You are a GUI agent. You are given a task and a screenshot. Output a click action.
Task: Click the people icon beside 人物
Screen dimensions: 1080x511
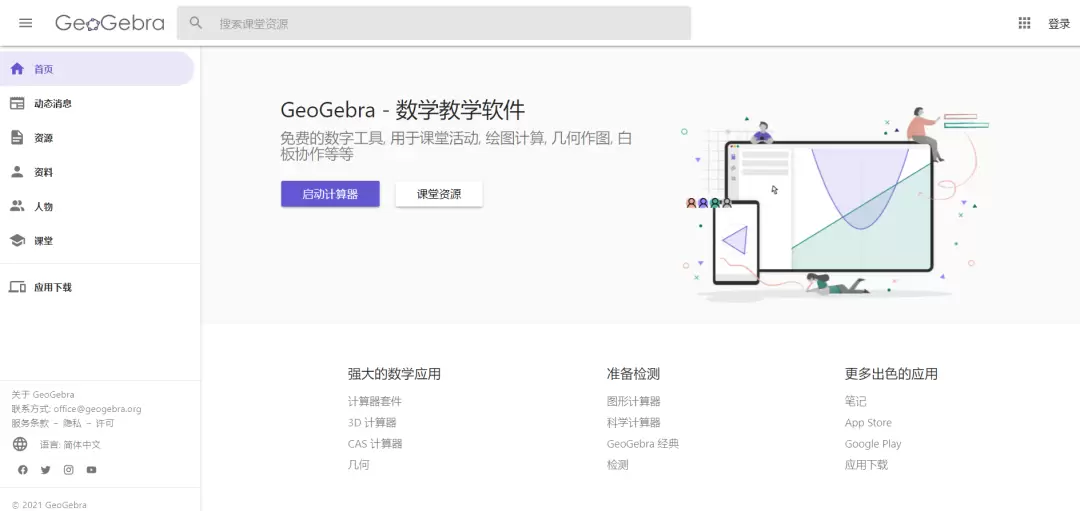pyautogui.click(x=17, y=206)
